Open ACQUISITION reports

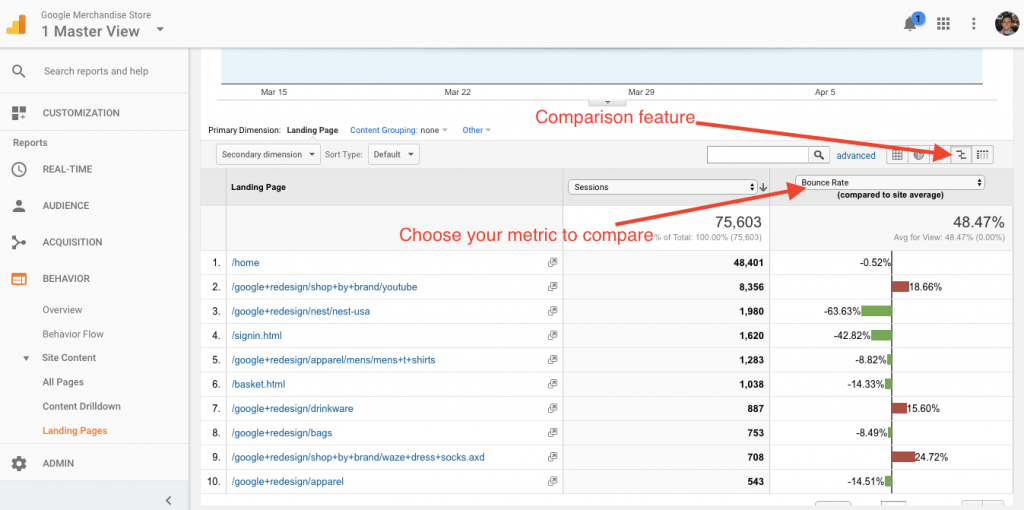pos(72,242)
